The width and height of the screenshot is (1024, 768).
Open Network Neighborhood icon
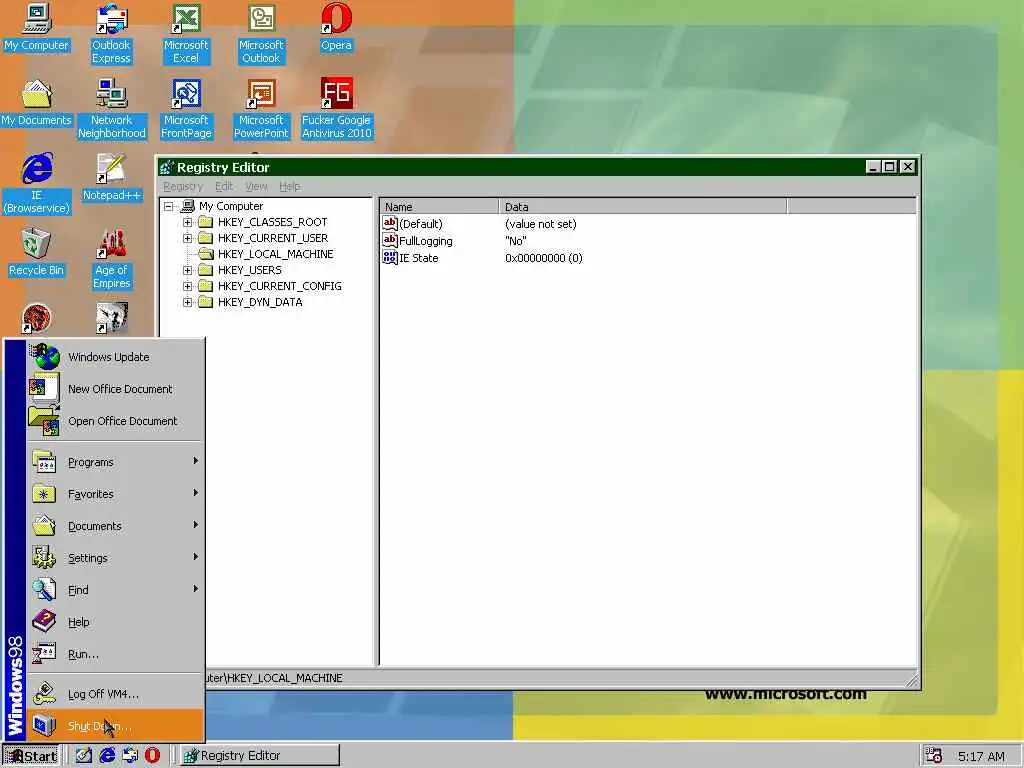[112, 108]
